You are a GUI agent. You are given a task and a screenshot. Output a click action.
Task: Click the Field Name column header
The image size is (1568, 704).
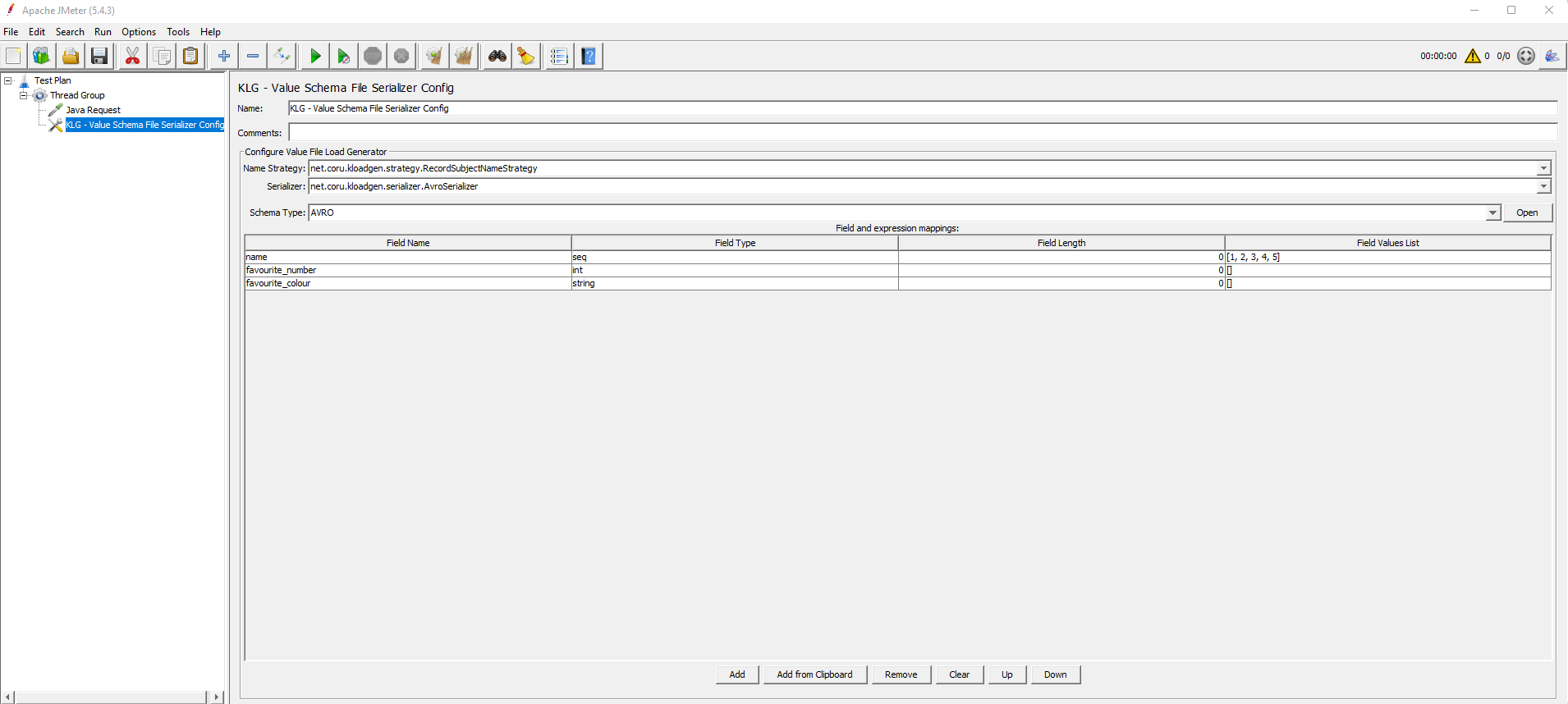pyautogui.click(x=408, y=243)
